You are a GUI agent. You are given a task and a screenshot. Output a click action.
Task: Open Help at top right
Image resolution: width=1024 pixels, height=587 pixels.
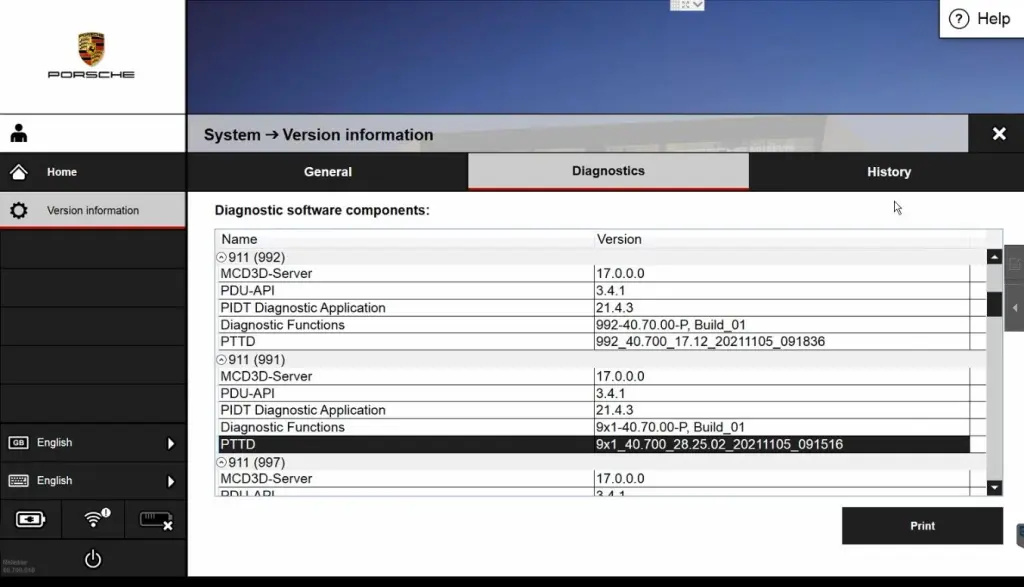[x=980, y=19]
